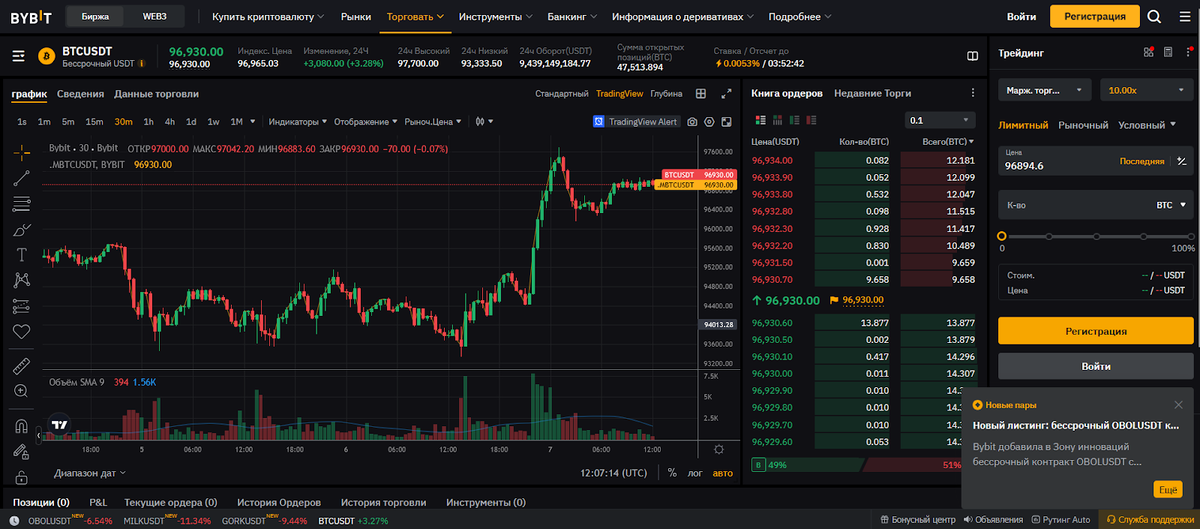Image resolution: width=1200 pixels, height=529 pixels.
Task: Open the calculator in trading panel
Action: click(x=1167, y=52)
